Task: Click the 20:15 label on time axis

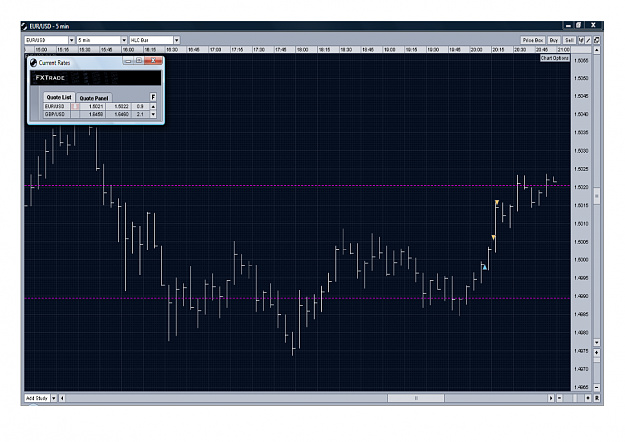Action: click(498, 50)
